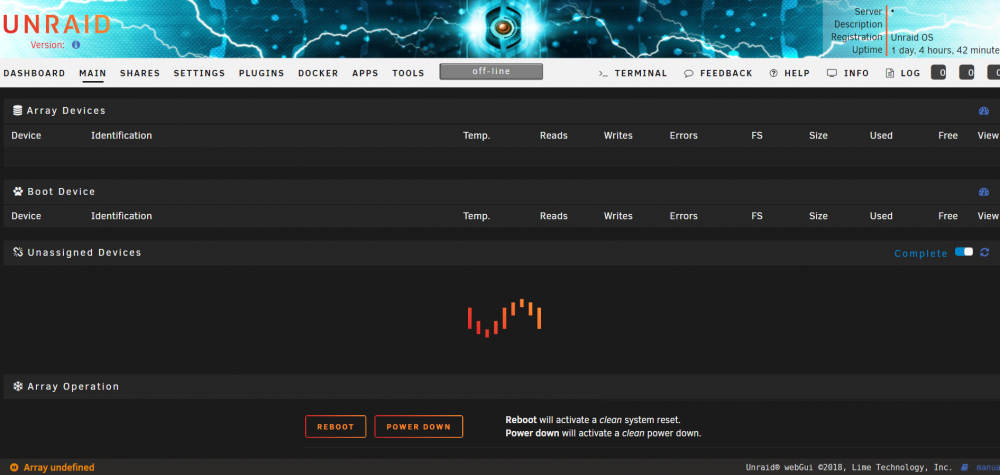Click Array Devices Identification column header
This screenshot has width=1000, height=475.
[x=121, y=135]
